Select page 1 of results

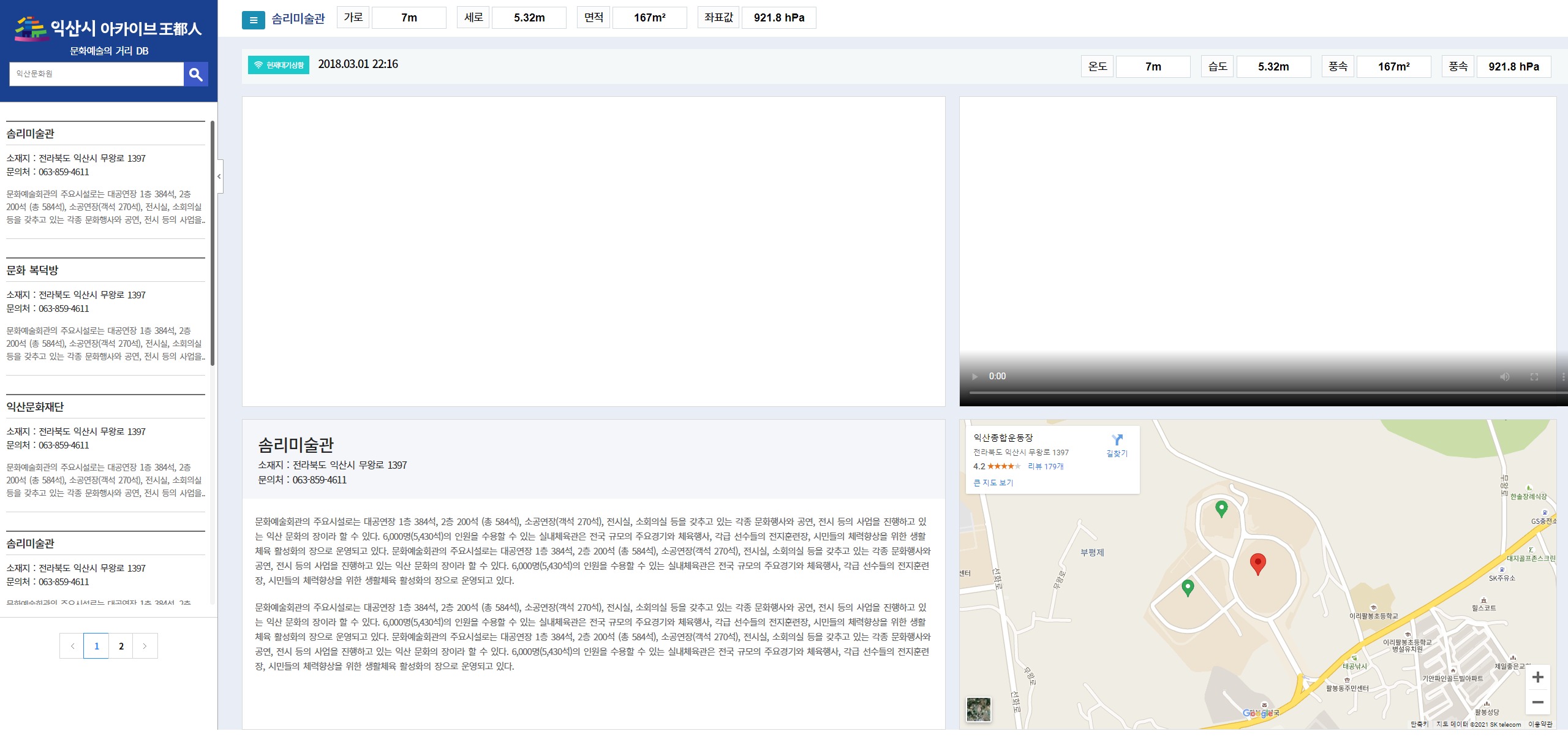[x=96, y=646]
